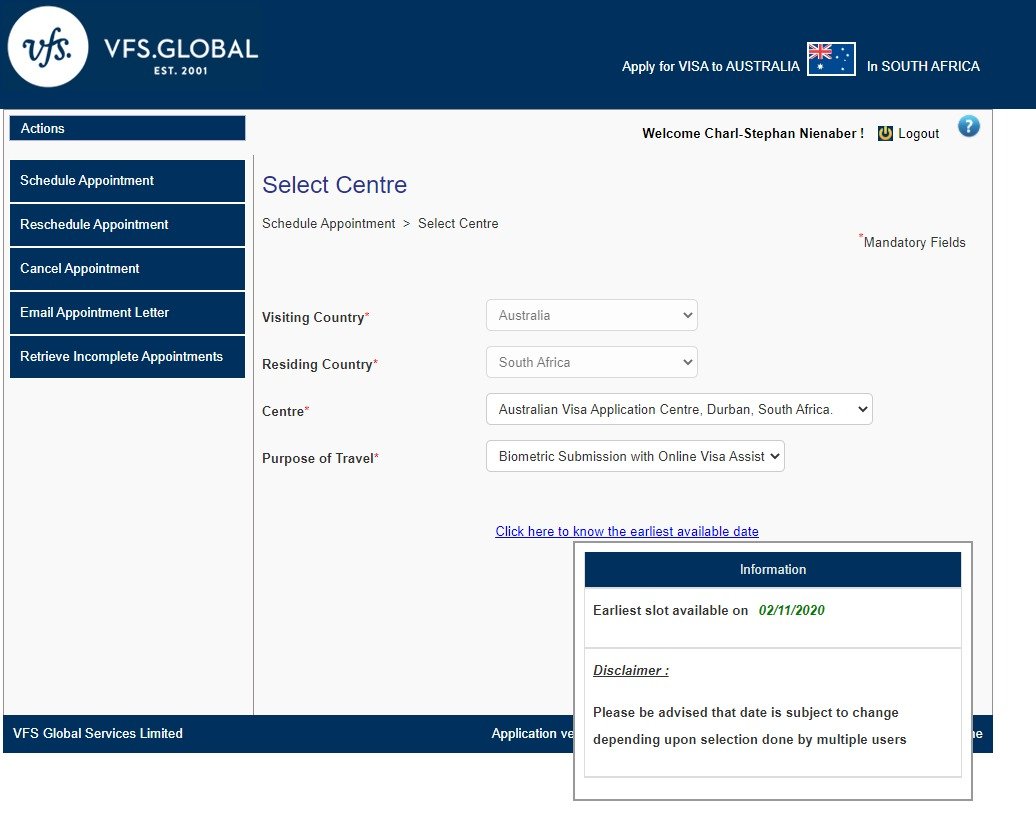Choose Cancel Appointment from the sidebar
The image size is (1036, 820).
[128, 268]
